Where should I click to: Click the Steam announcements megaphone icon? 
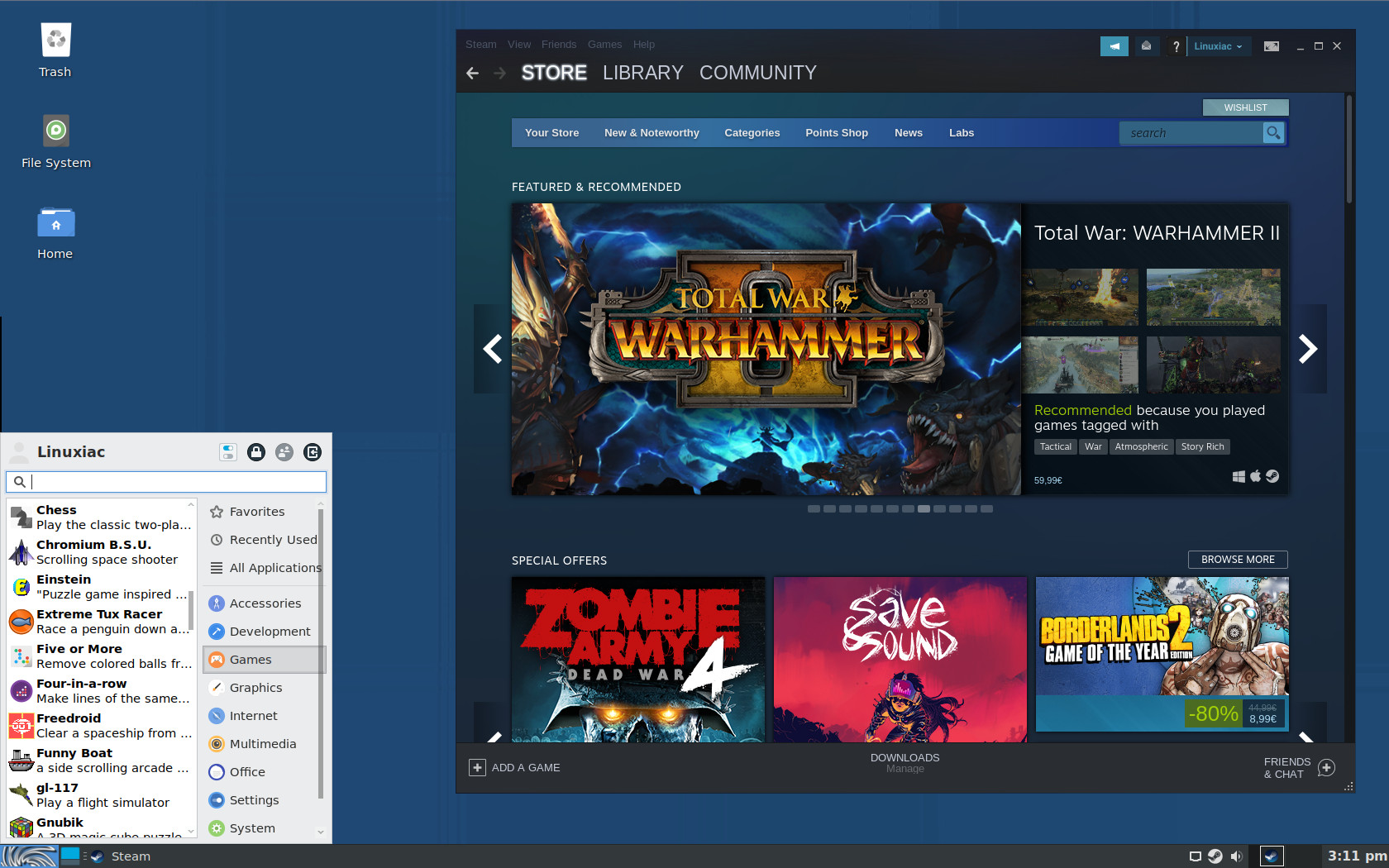pos(1114,46)
